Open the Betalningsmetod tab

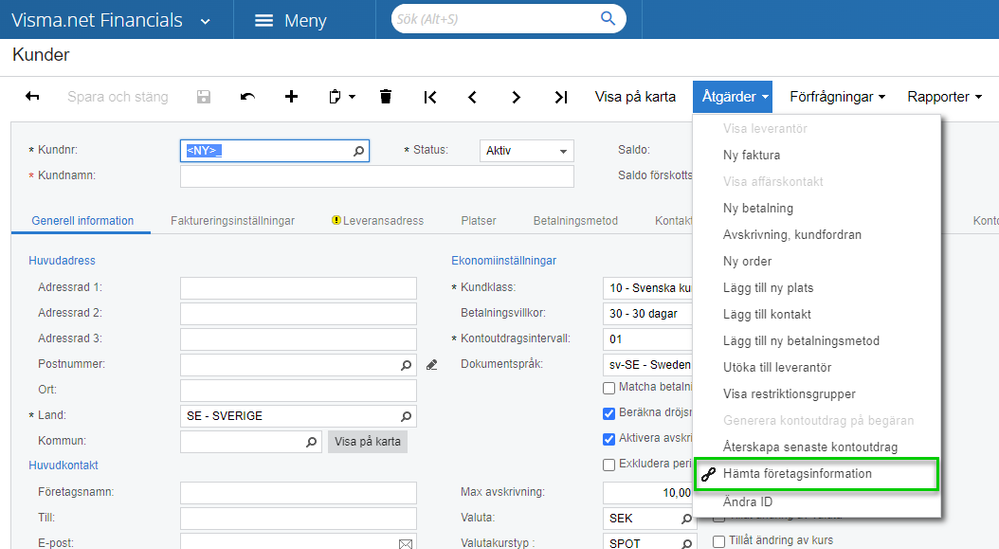[x=575, y=221]
